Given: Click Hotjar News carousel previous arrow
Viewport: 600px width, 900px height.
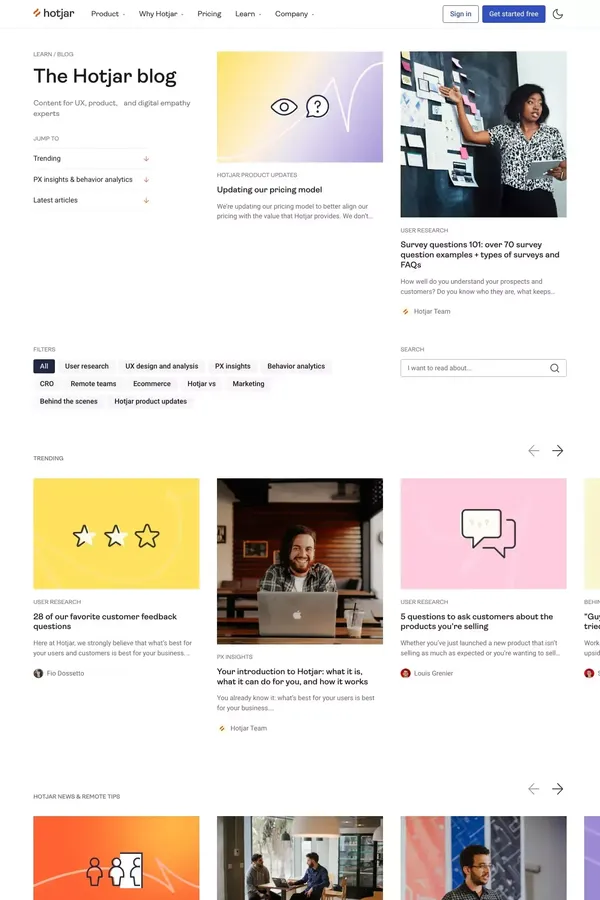Looking at the screenshot, I should pos(533,789).
